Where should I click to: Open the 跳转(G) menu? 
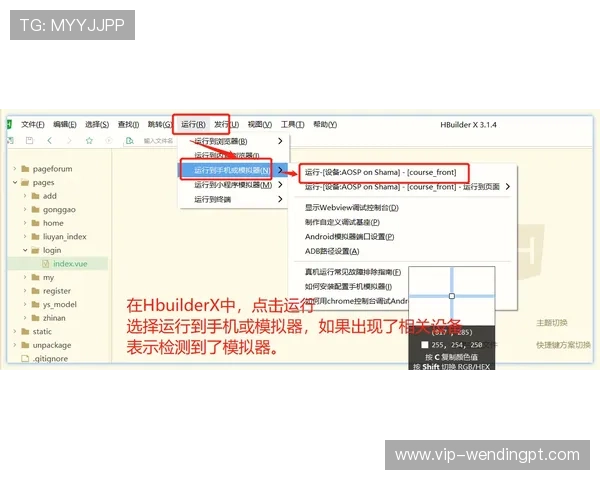[x=160, y=124]
